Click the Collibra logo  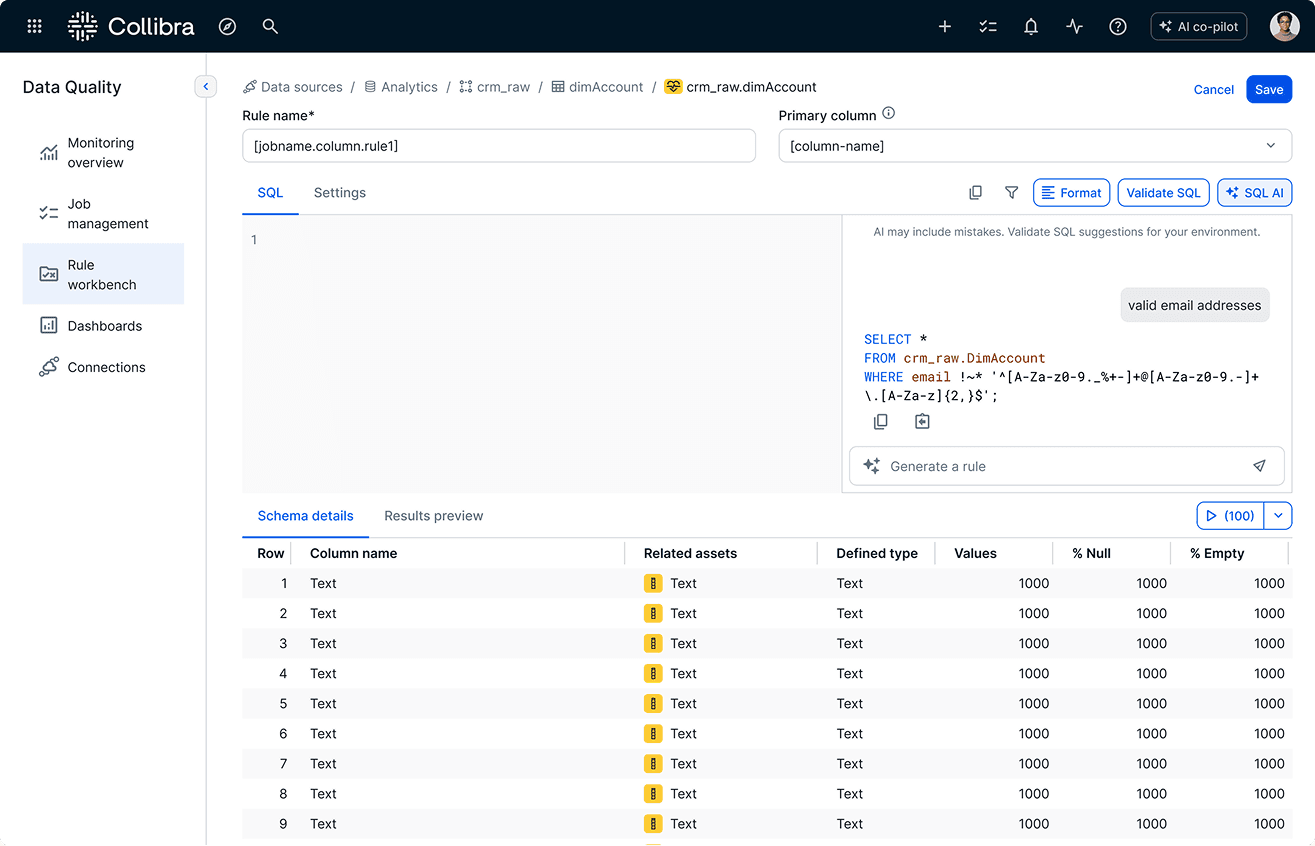131,27
